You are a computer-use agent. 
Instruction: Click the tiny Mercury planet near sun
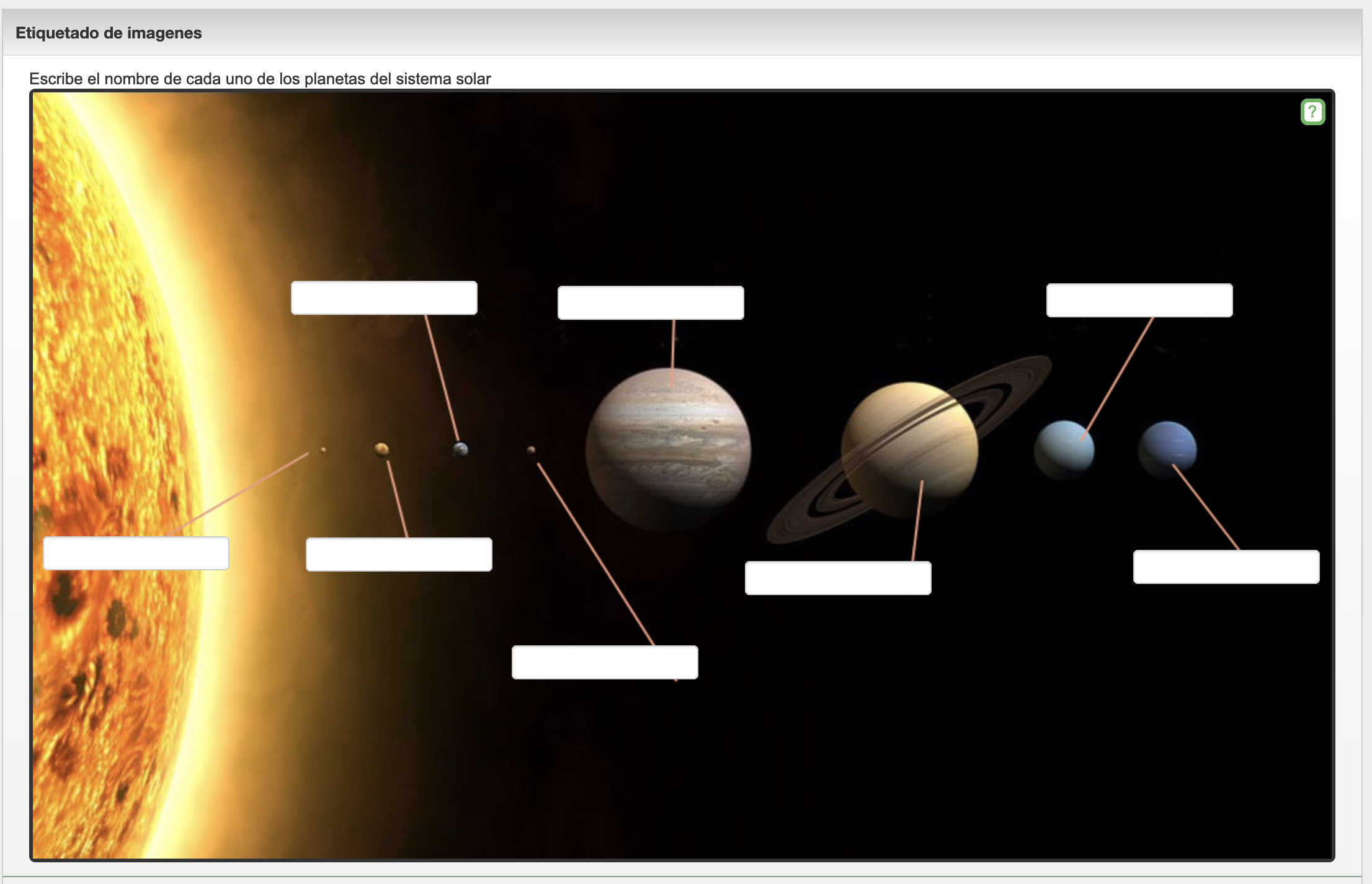tap(323, 449)
